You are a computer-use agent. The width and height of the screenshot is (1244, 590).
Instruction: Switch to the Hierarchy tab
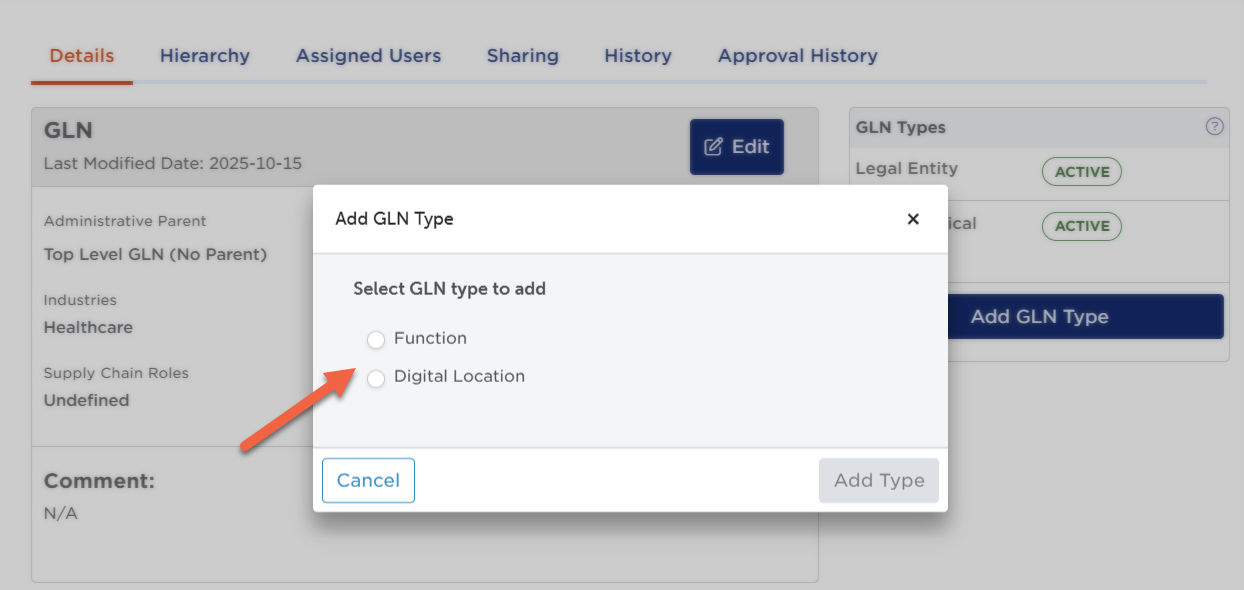(204, 56)
